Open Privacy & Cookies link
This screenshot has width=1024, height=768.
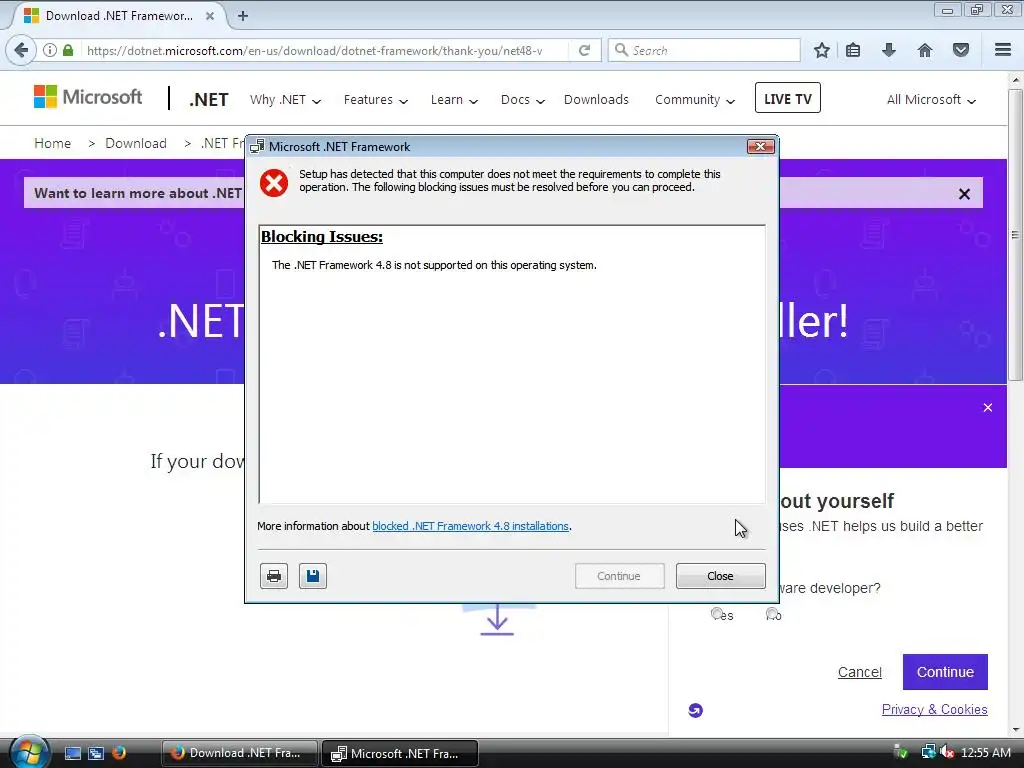(934, 709)
